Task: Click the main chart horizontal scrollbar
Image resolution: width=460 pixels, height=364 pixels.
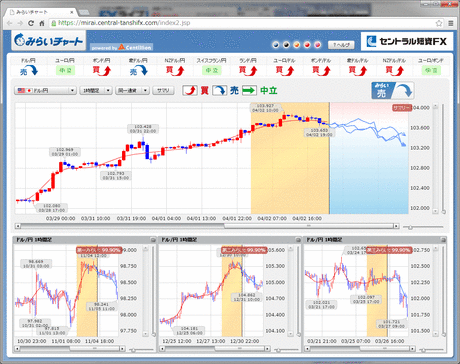Action: pyautogui.click(x=207, y=226)
